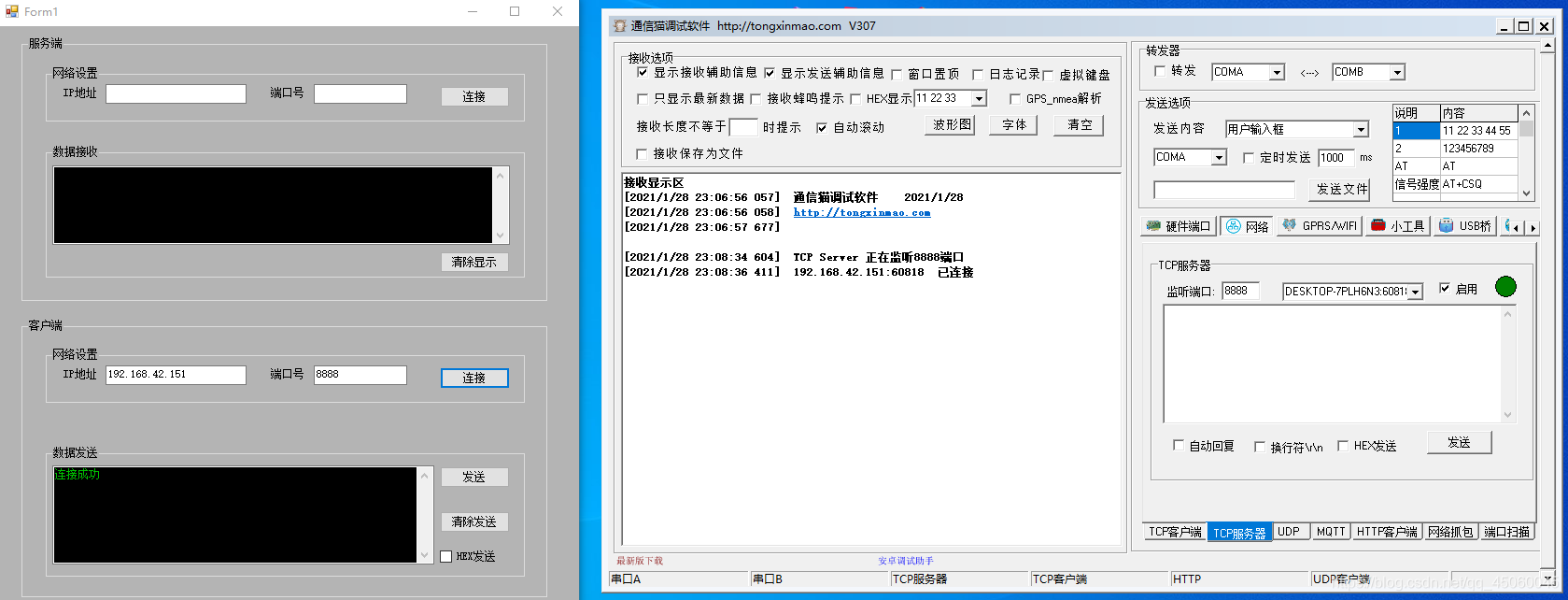Open the GPRS/WIFI tab

1320,226
